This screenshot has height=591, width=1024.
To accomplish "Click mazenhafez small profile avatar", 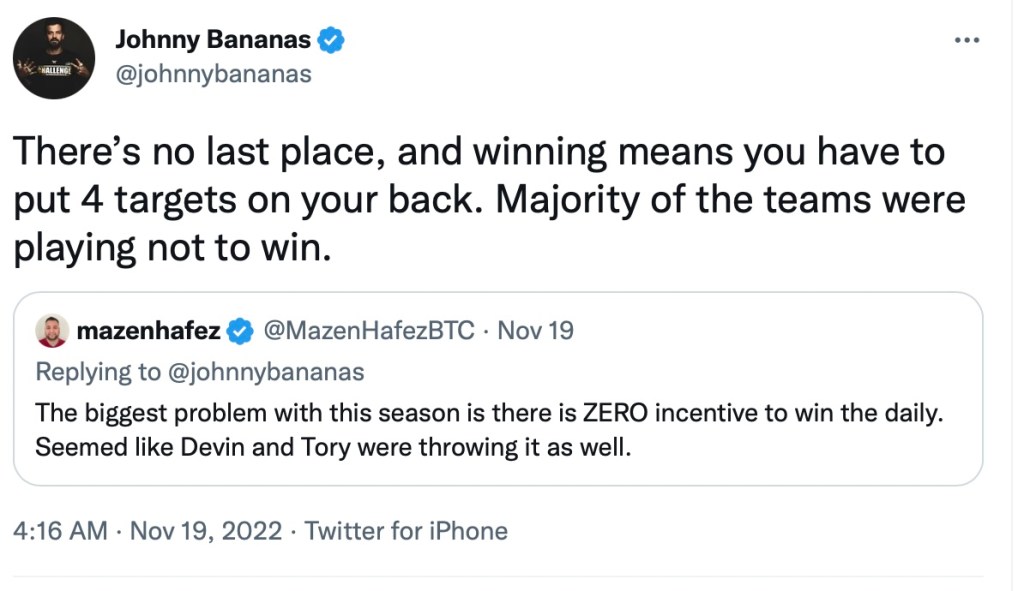I will tap(52, 331).
